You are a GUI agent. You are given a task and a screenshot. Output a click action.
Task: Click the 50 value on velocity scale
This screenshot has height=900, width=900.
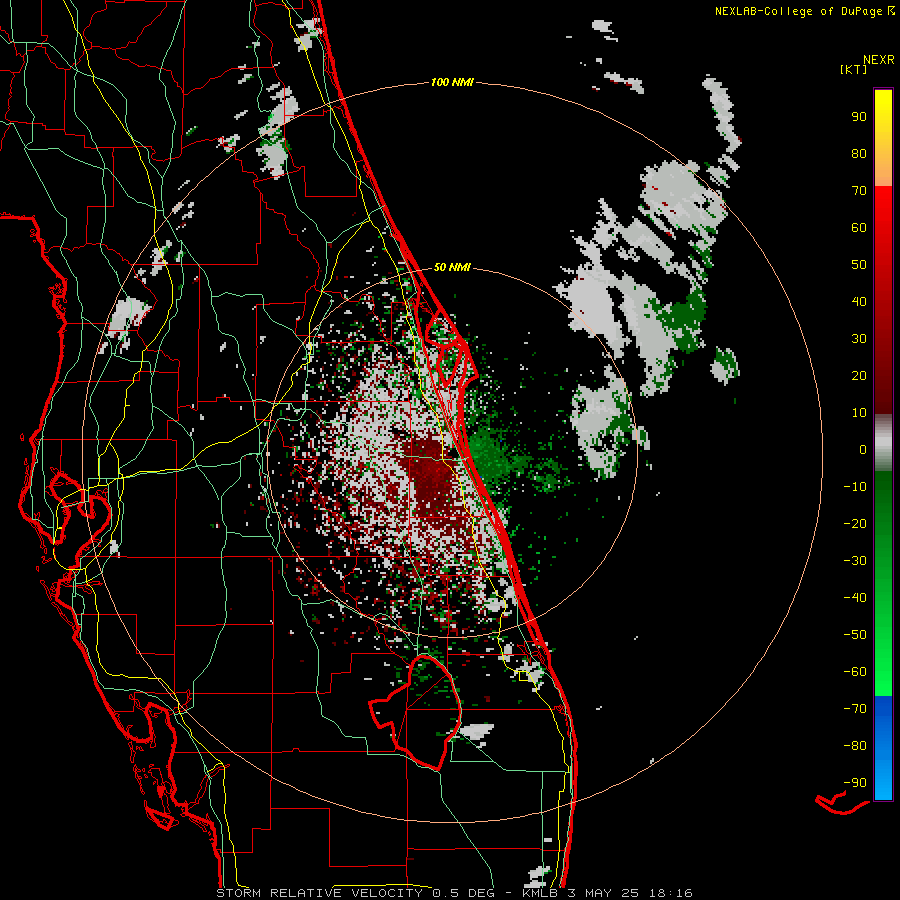[859, 265]
